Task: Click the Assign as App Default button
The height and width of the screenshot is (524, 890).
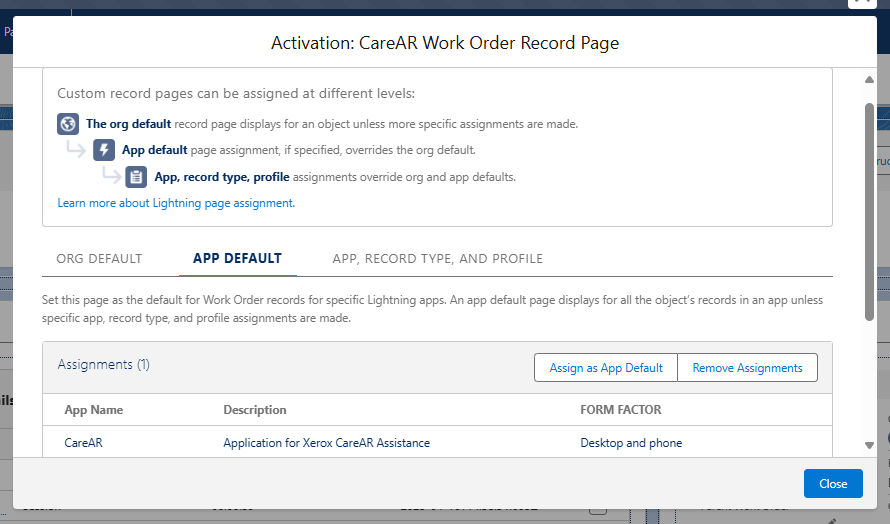Action: coord(606,368)
